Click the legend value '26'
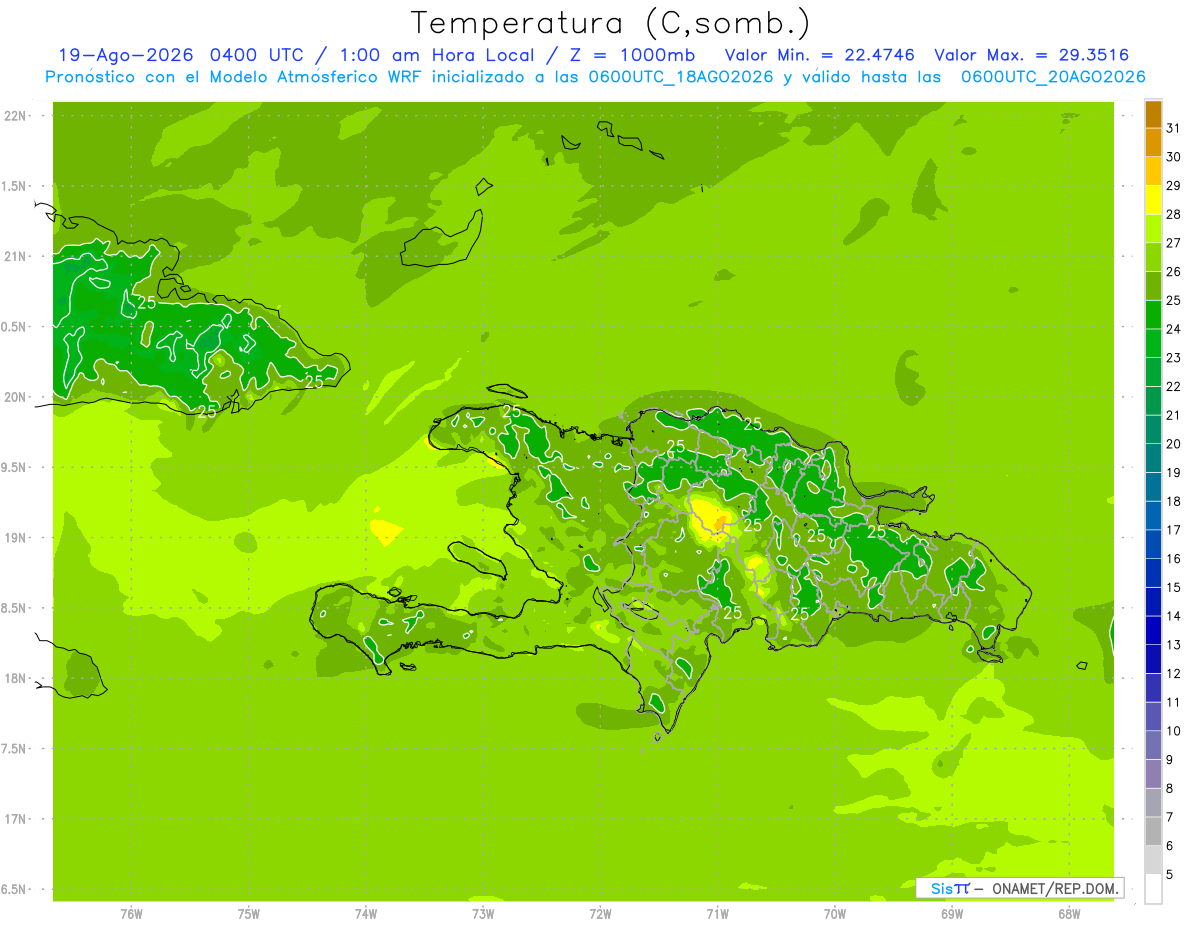 [x=1174, y=271]
